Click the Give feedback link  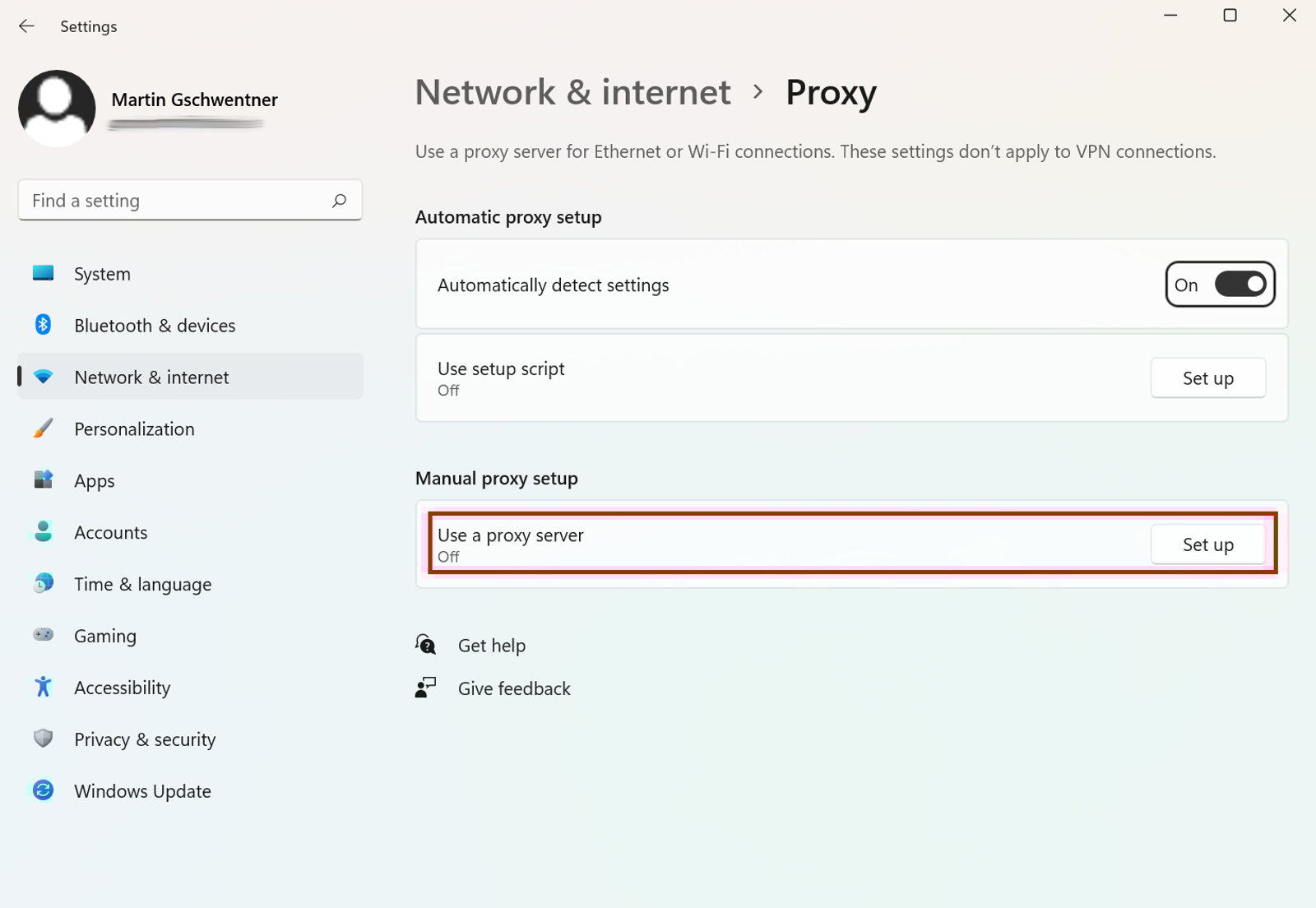pyautogui.click(x=513, y=688)
